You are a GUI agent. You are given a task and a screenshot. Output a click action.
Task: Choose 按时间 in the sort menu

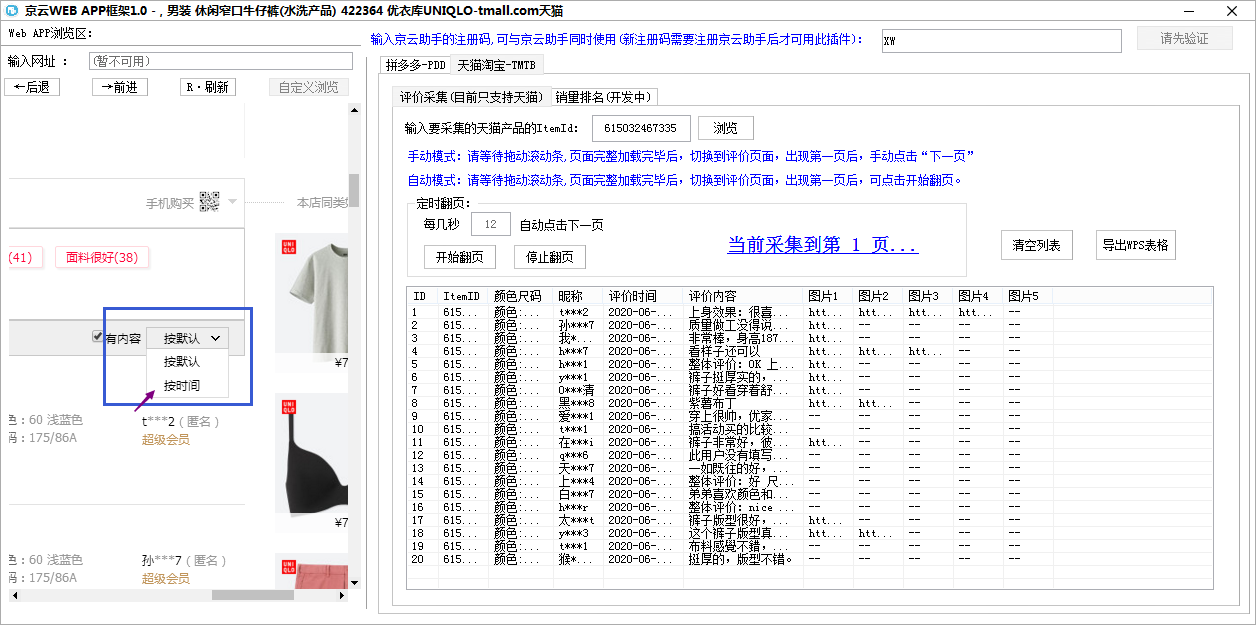pyautogui.click(x=182, y=385)
